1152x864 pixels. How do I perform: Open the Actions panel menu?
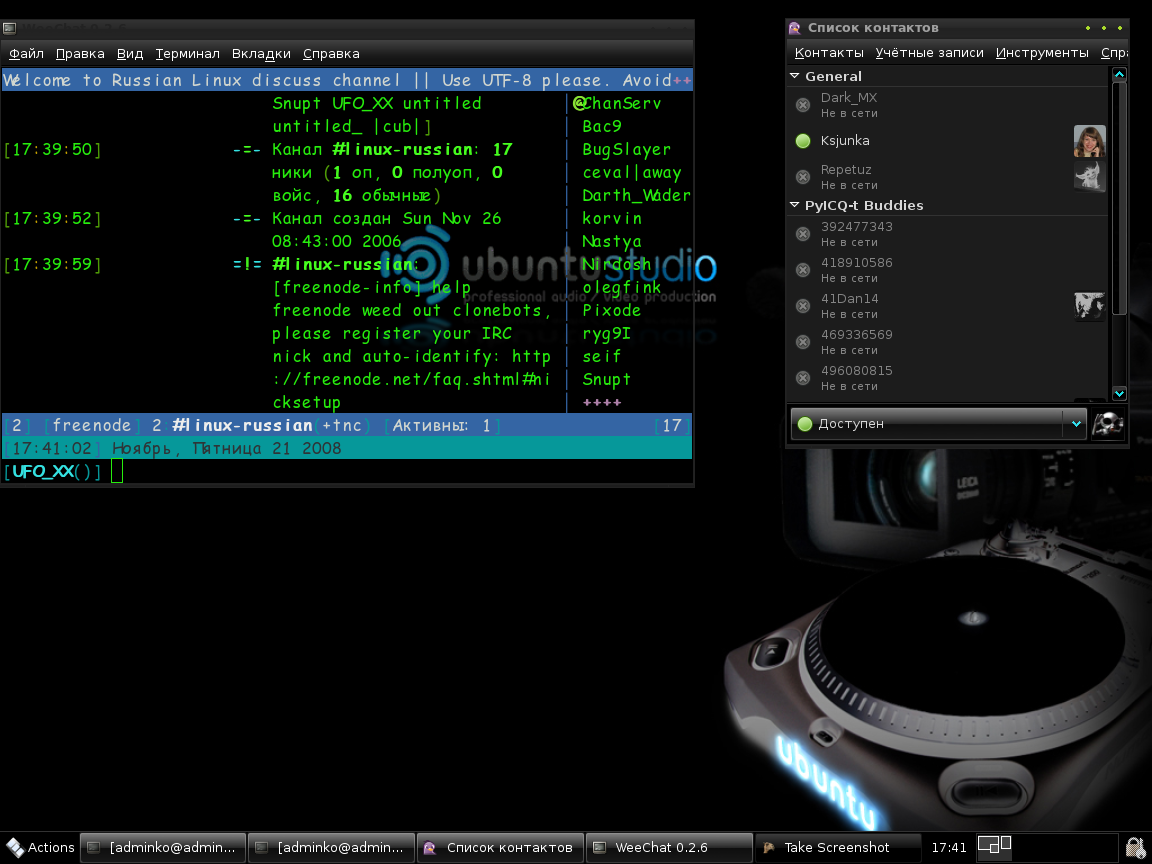pos(40,848)
